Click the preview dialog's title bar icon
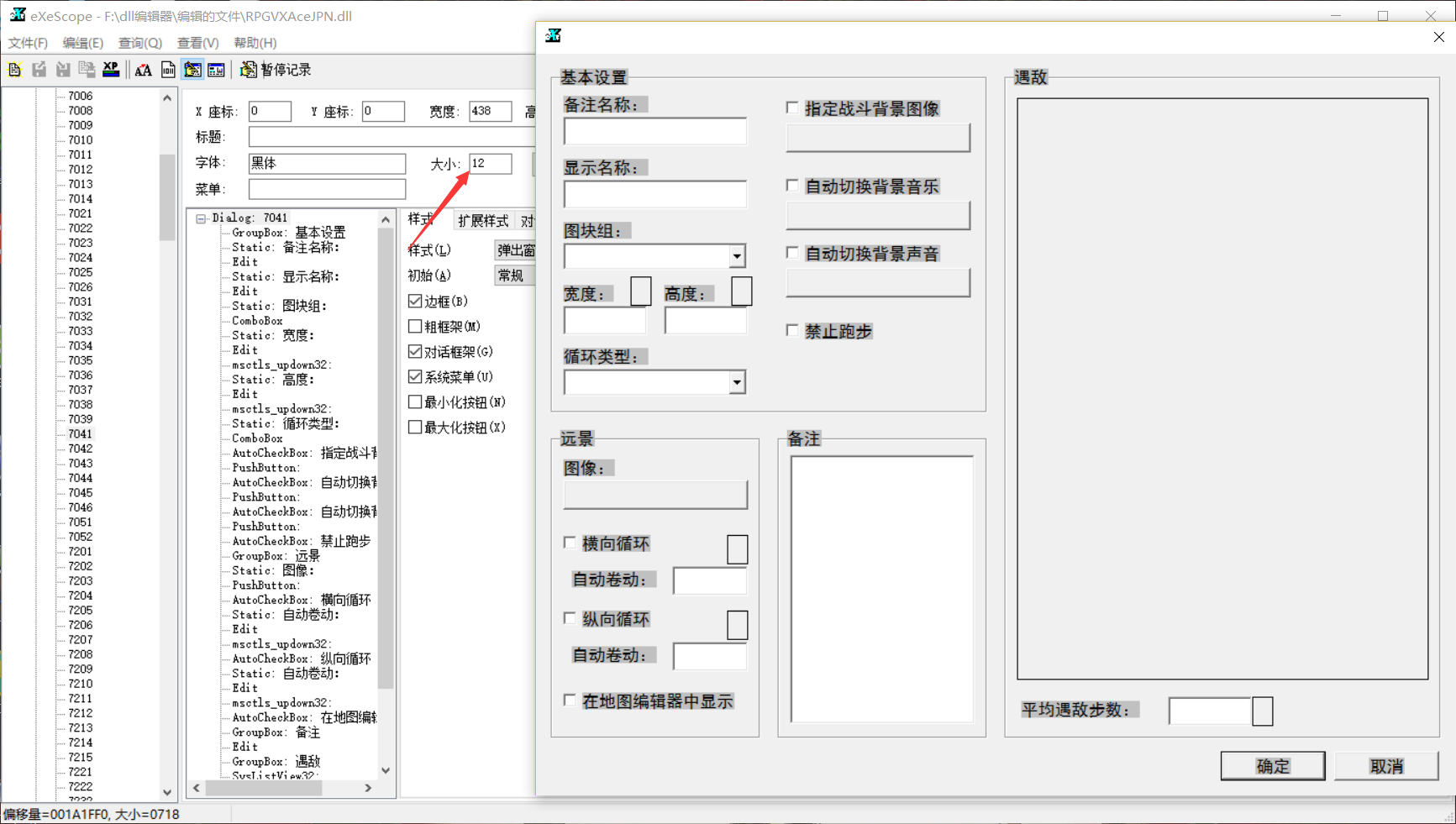This screenshot has width=1456, height=824. click(553, 35)
